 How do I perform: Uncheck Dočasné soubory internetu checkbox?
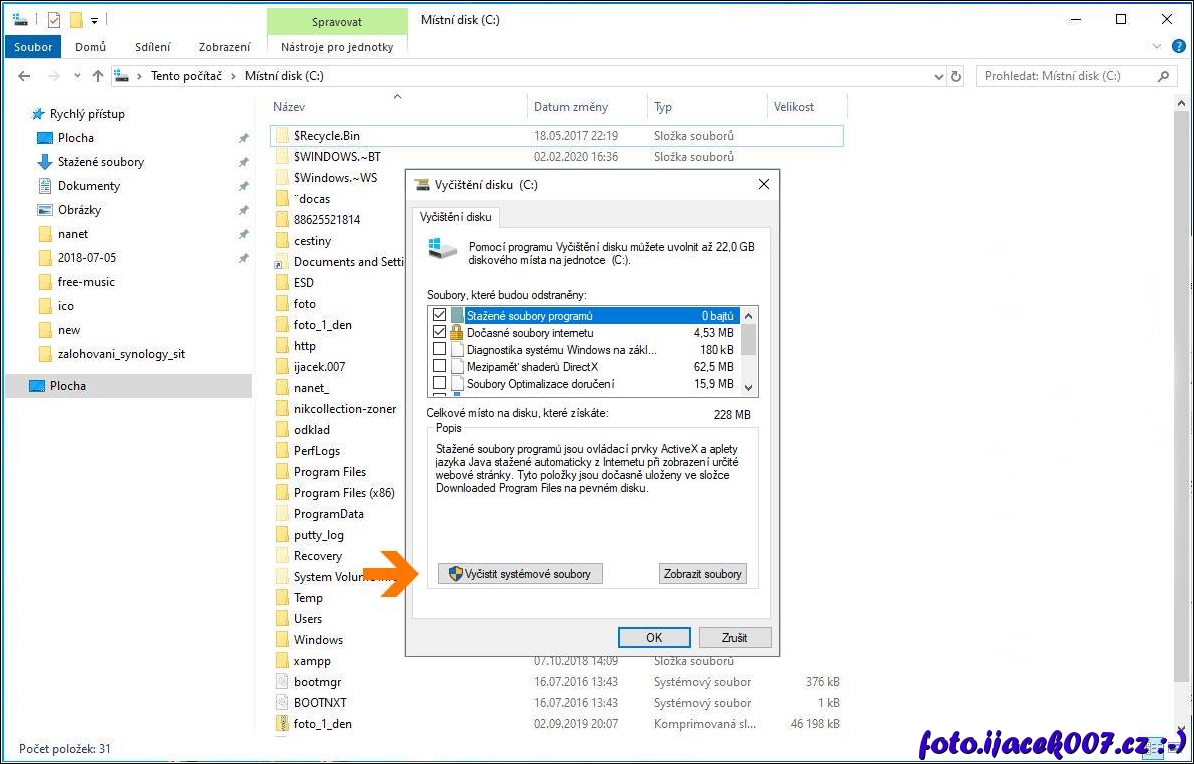click(439, 332)
